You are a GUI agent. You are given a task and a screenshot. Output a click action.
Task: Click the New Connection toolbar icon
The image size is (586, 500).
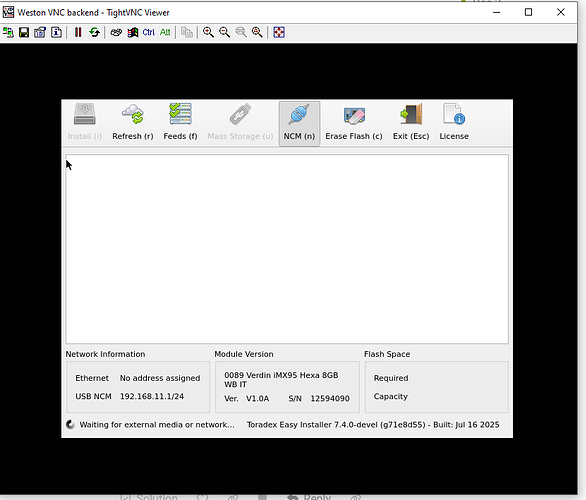coord(8,33)
